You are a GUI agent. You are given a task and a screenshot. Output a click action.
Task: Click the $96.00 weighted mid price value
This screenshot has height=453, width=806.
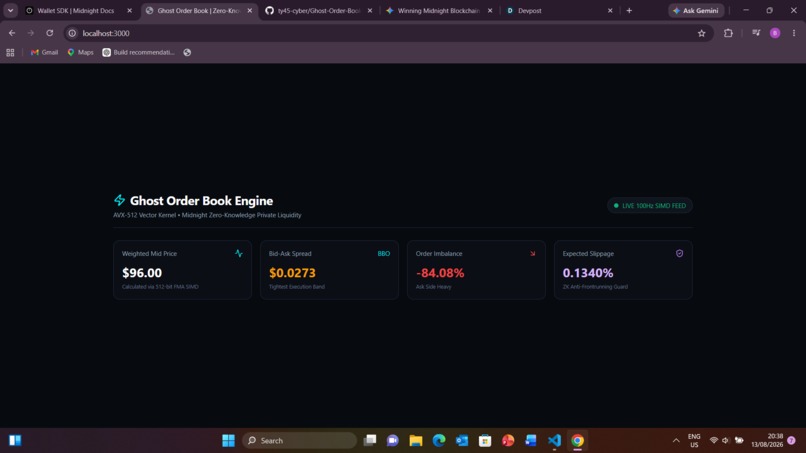pyautogui.click(x=142, y=273)
